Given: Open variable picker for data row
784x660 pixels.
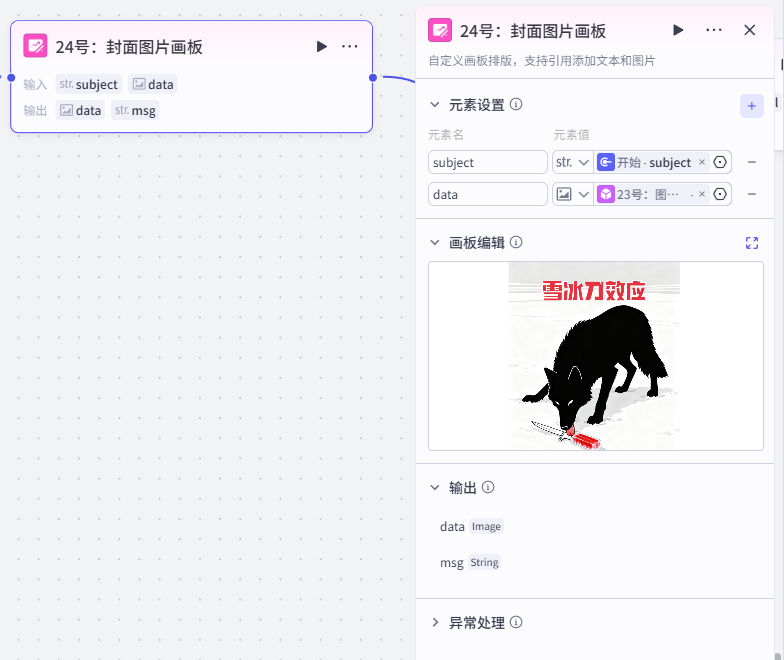Looking at the screenshot, I should tap(720, 194).
